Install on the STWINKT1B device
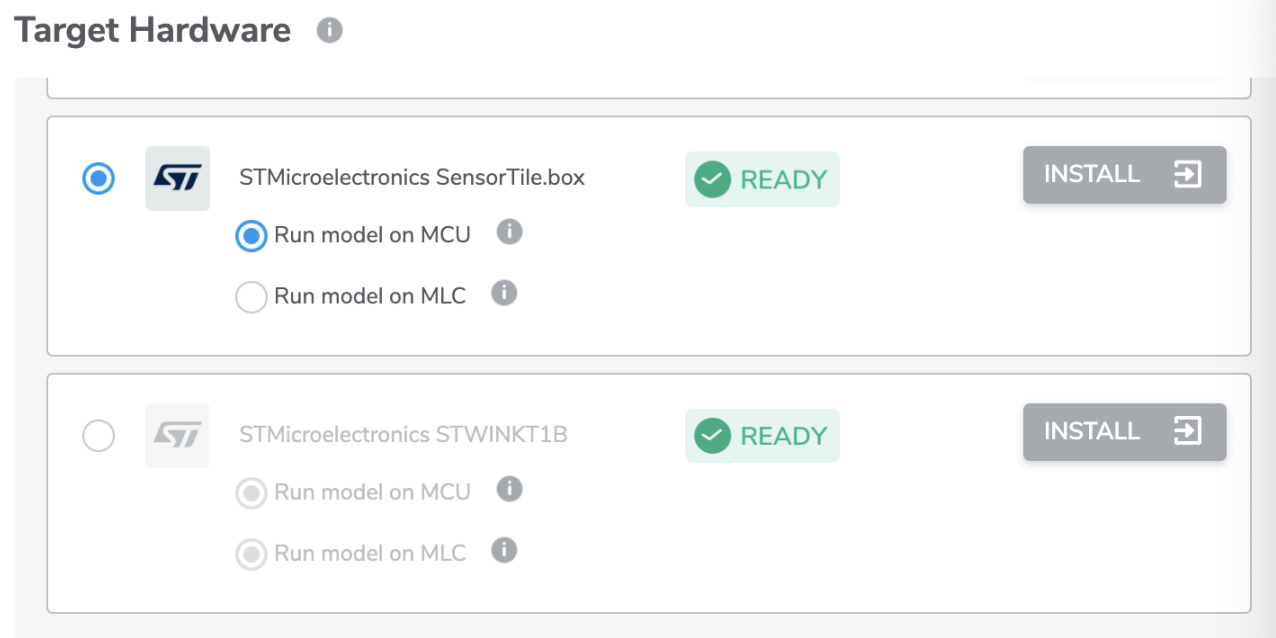 (1124, 432)
